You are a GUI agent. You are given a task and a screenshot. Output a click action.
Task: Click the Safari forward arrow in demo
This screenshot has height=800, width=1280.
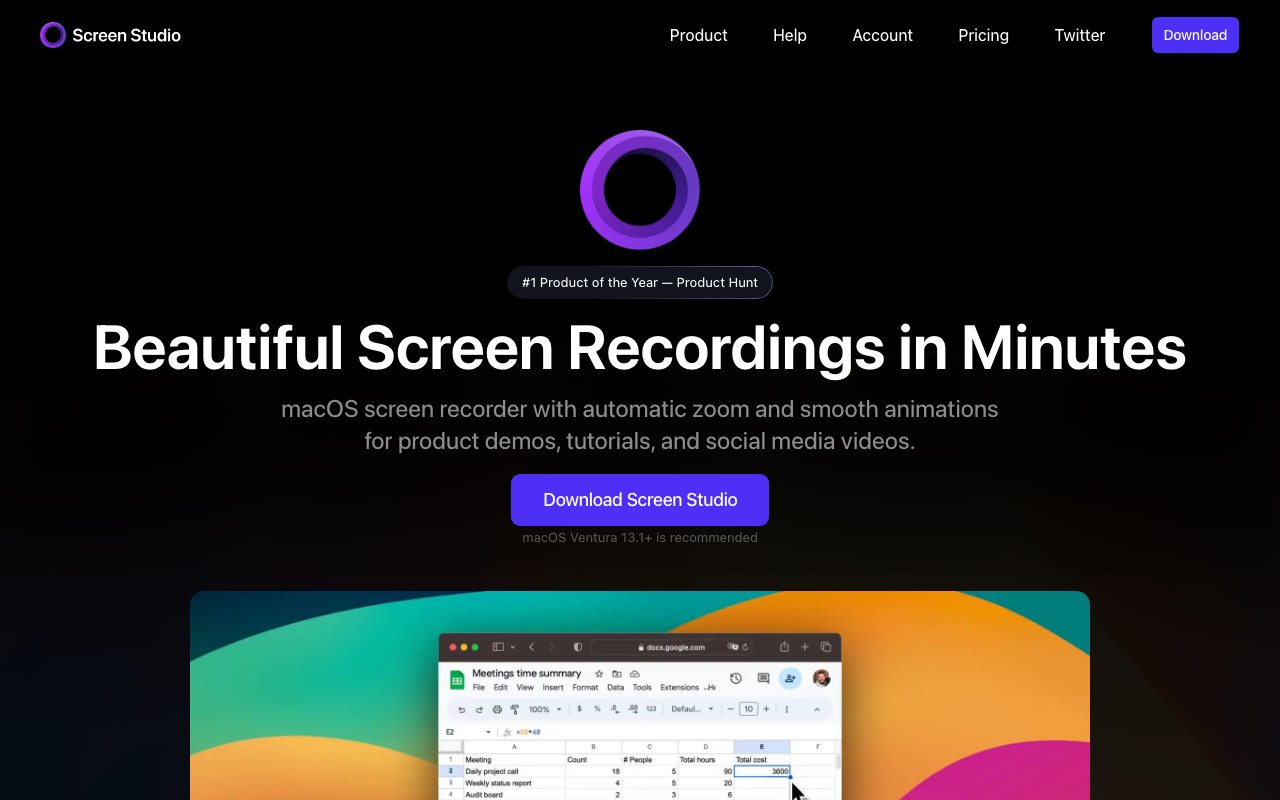(x=551, y=647)
